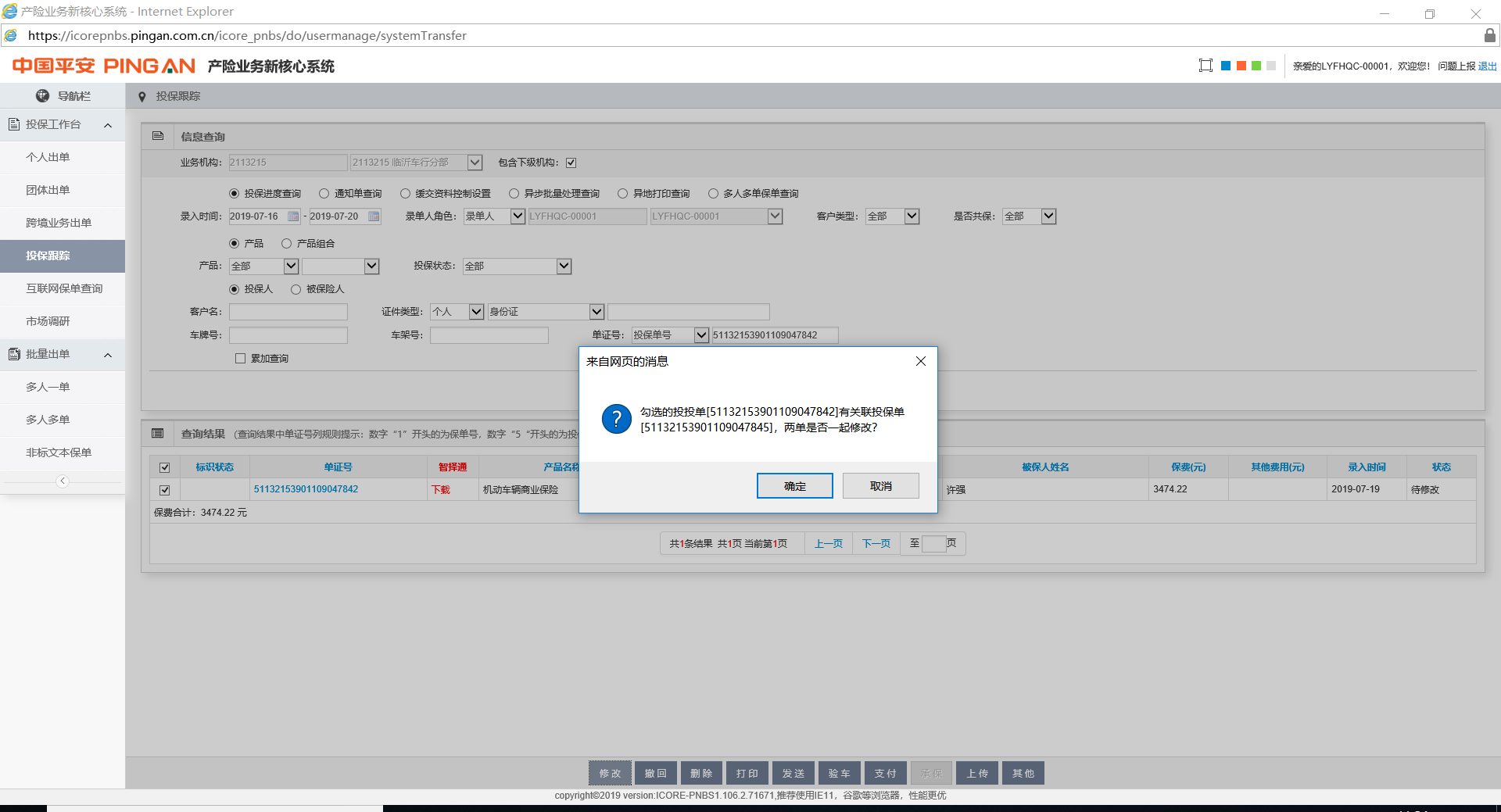This screenshot has width=1501, height=812.
Task: Open 互联网保单查询 in the sidebar
Action: pyautogui.click(x=63, y=288)
